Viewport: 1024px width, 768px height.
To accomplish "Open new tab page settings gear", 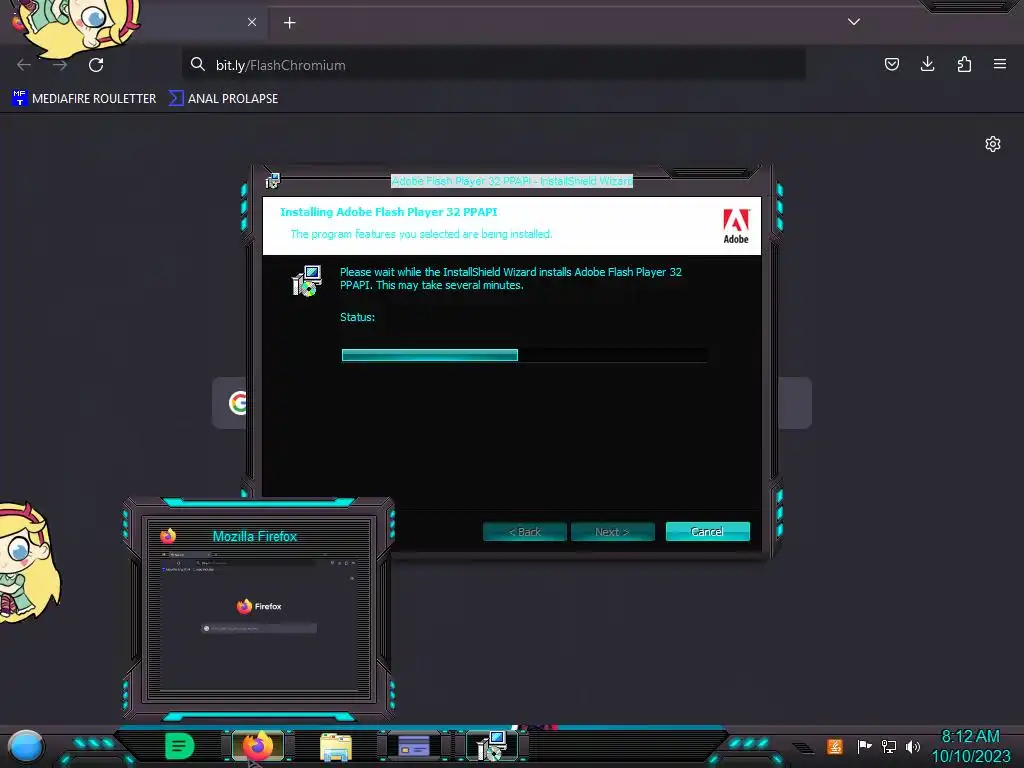I will [993, 144].
